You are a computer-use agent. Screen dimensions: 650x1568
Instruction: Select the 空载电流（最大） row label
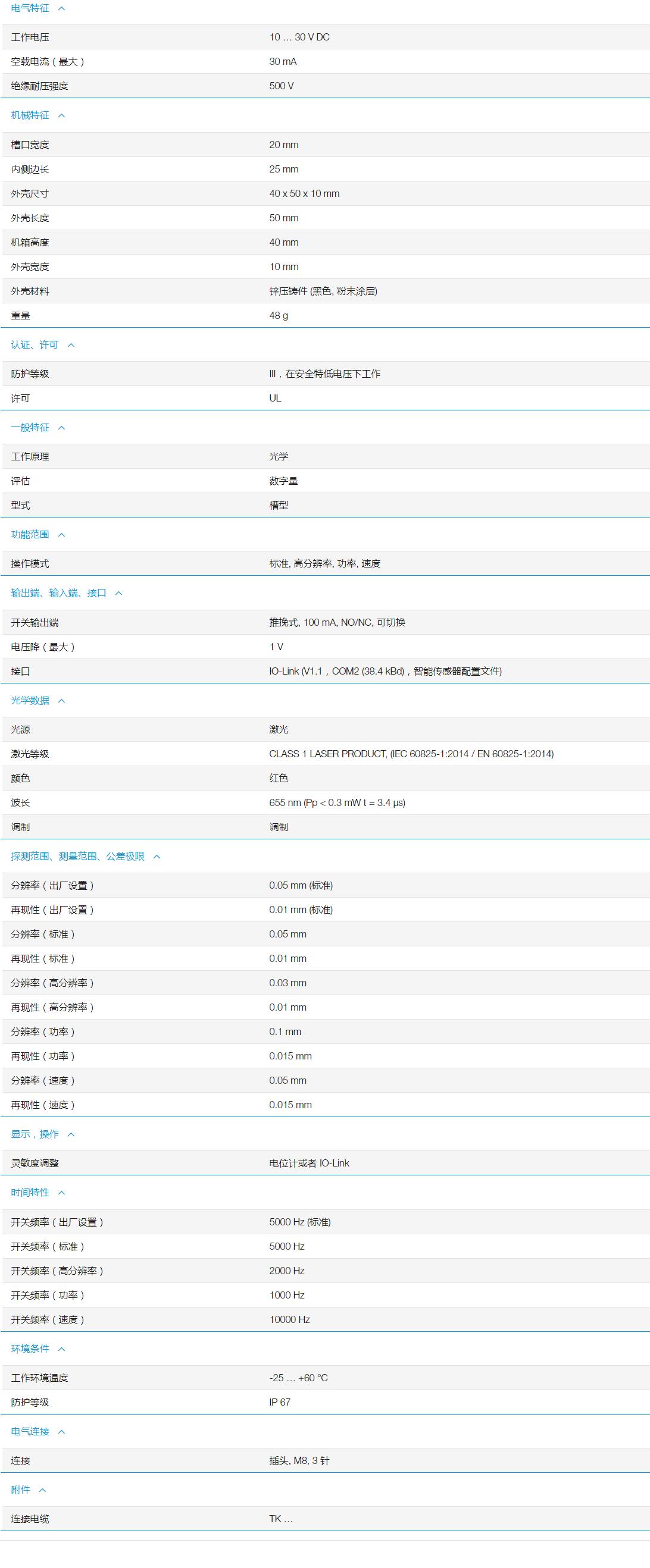point(48,61)
